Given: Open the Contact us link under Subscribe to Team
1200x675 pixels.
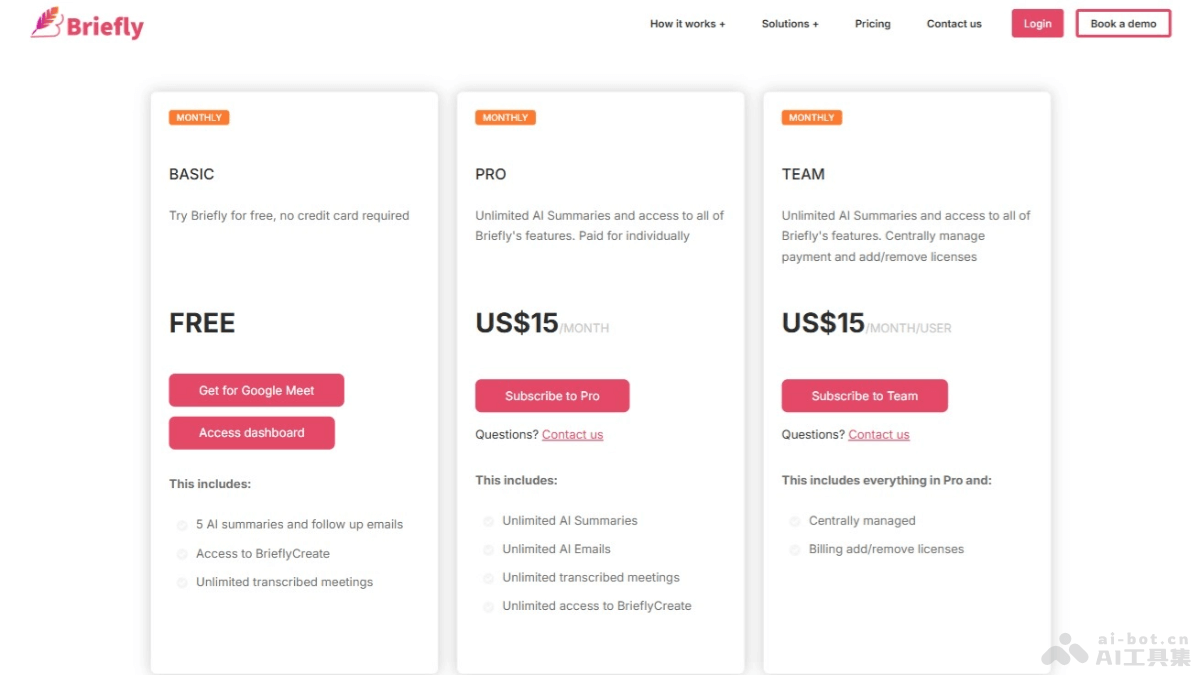Looking at the screenshot, I should (x=878, y=434).
